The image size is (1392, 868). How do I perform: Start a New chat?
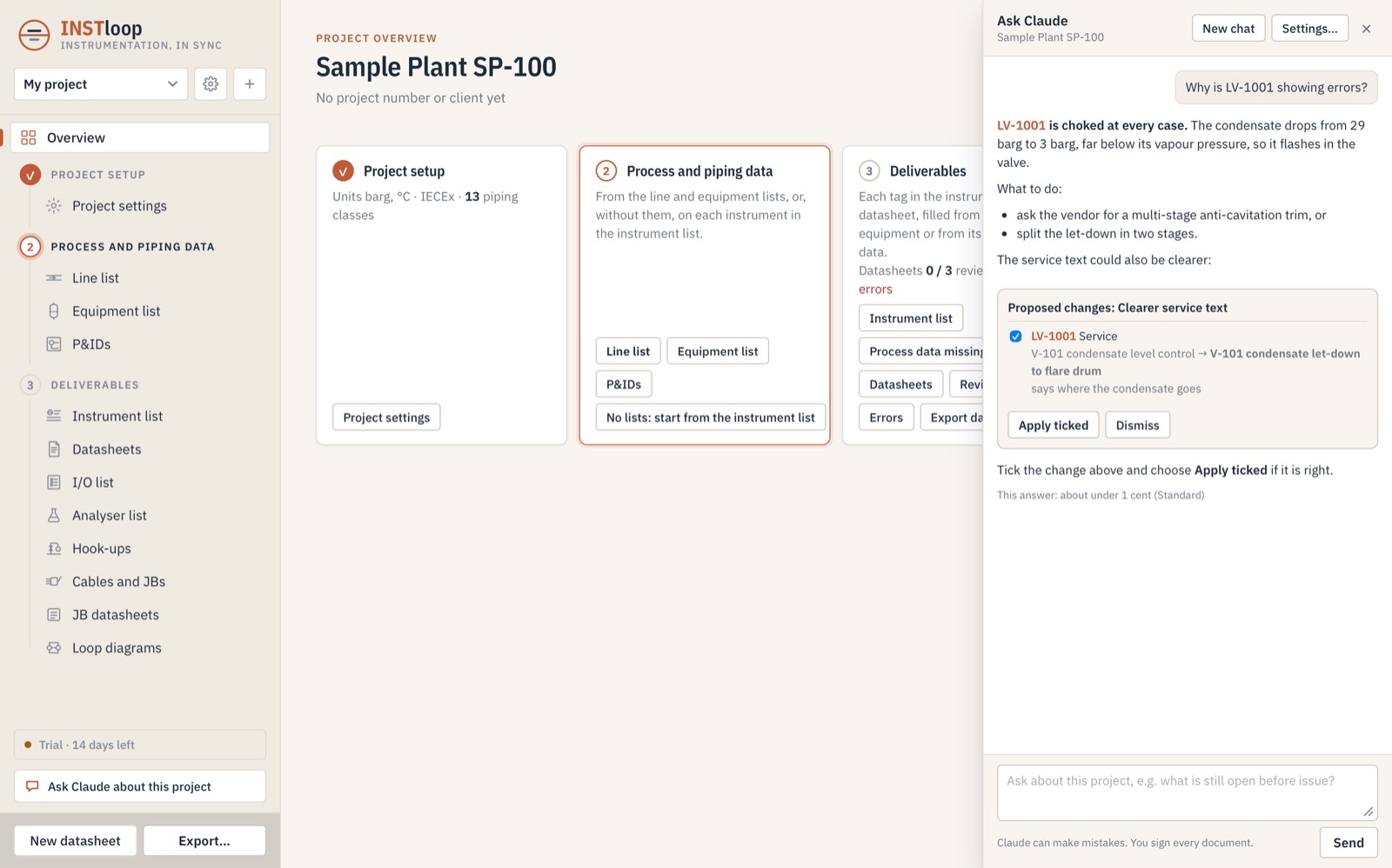click(x=1228, y=29)
